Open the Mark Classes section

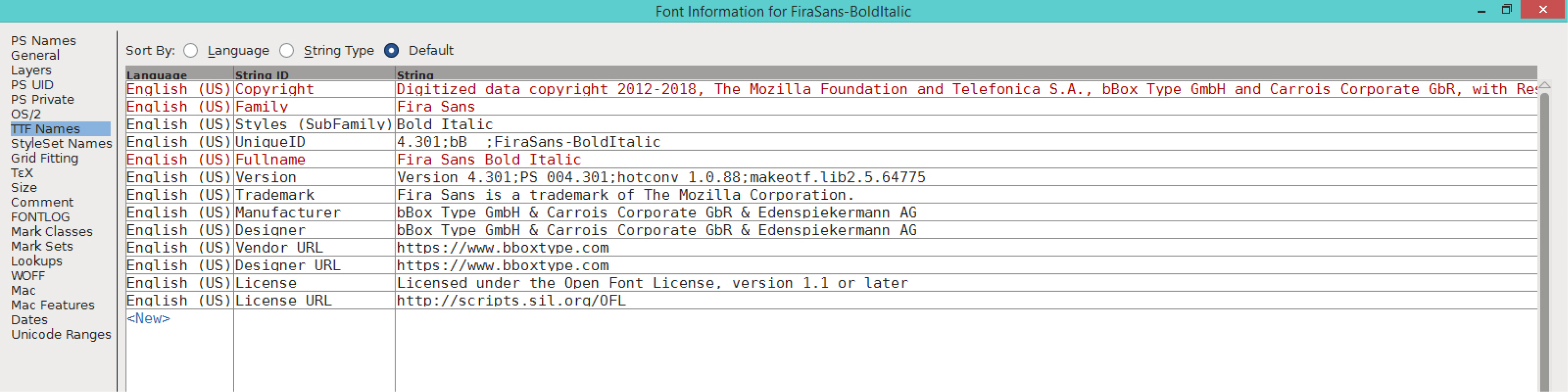point(52,231)
